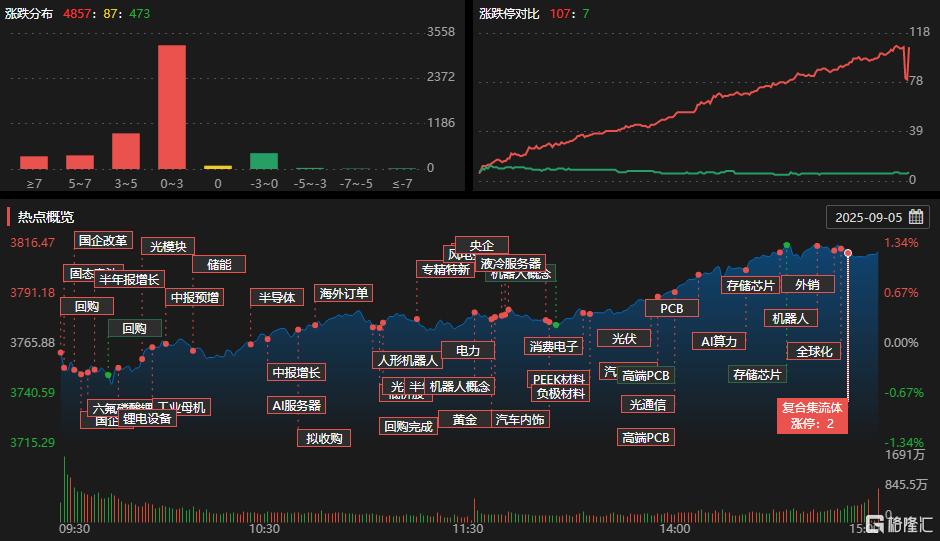Select the 光模块 hotspot tag

point(168,247)
